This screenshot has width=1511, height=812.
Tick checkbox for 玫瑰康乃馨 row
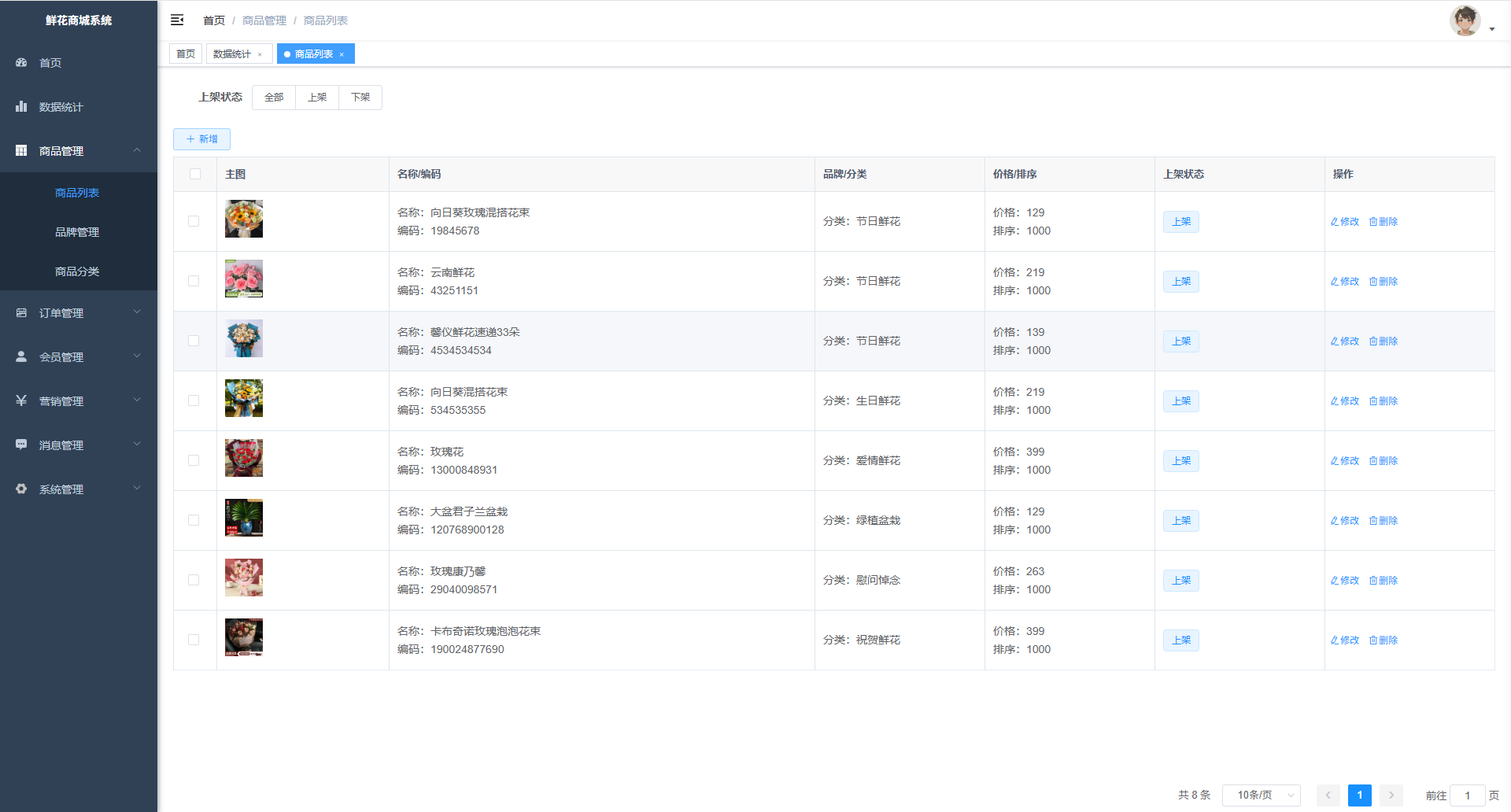click(194, 581)
